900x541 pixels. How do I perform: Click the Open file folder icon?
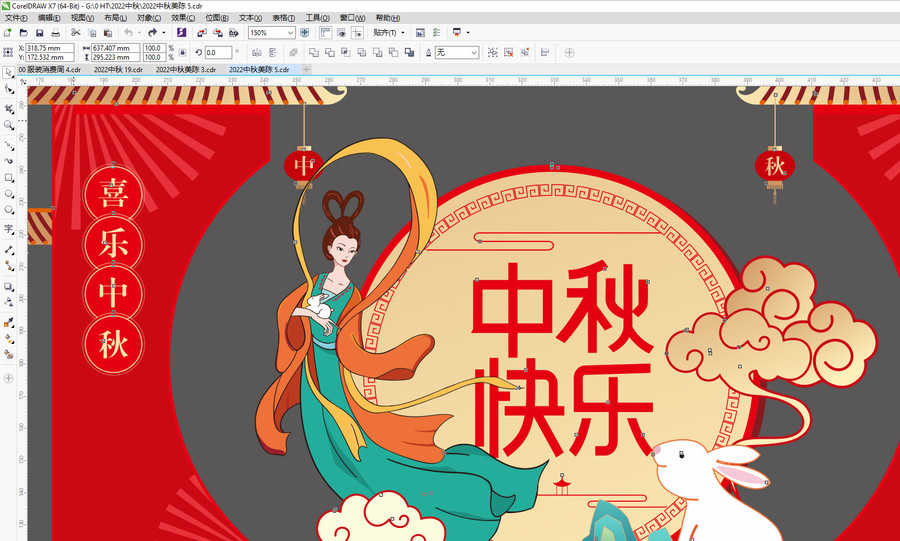(x=24, y=33)
